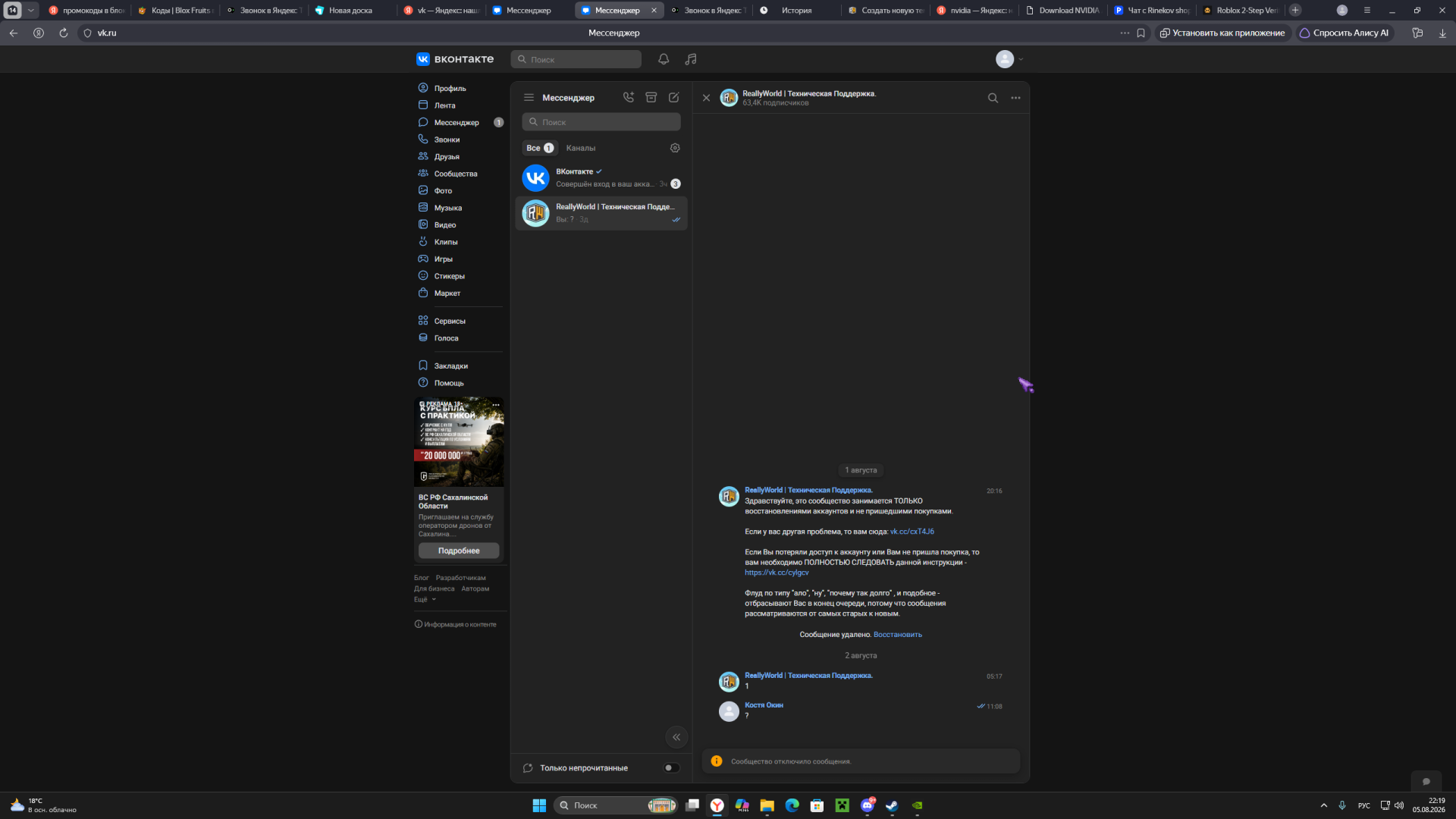Click Восстановить to restore deleted message
The image size is (1456, 819).
898,635
